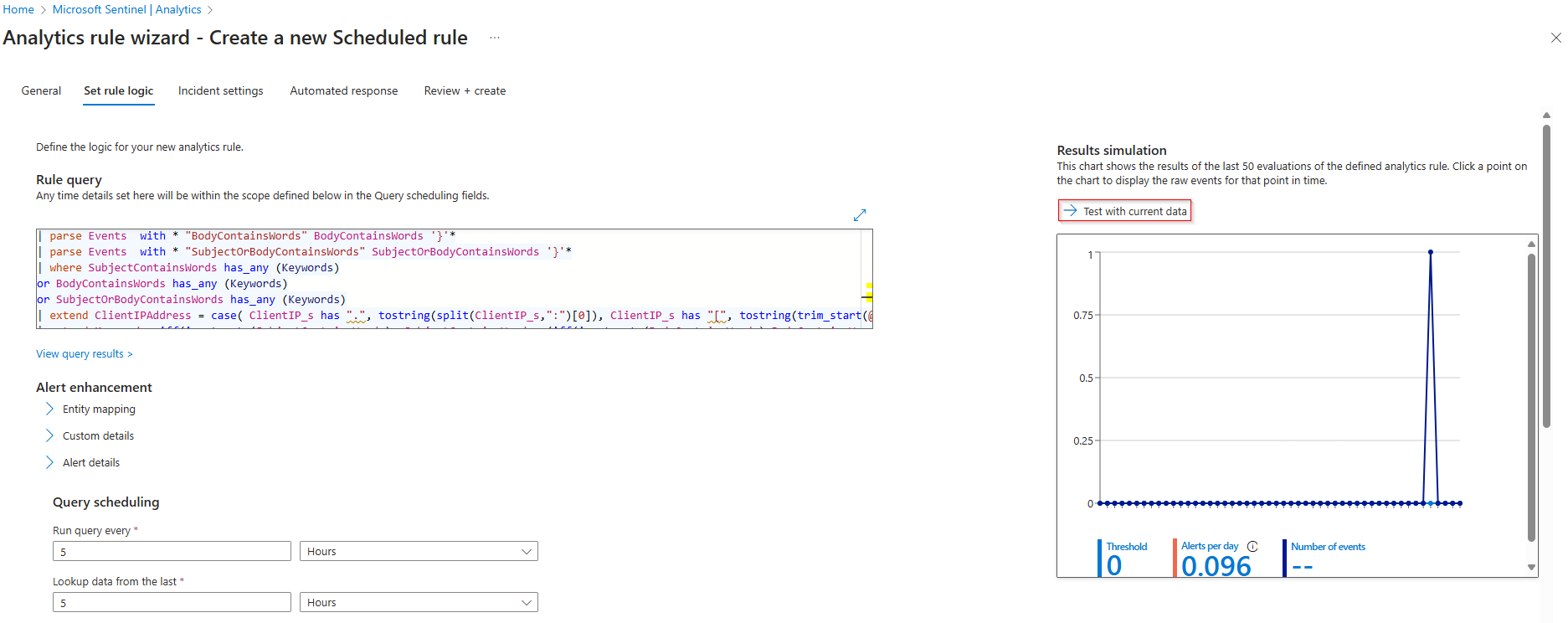Open Microsoft Sentinel | Analytics breadcrumb link

tap(126, 9)
